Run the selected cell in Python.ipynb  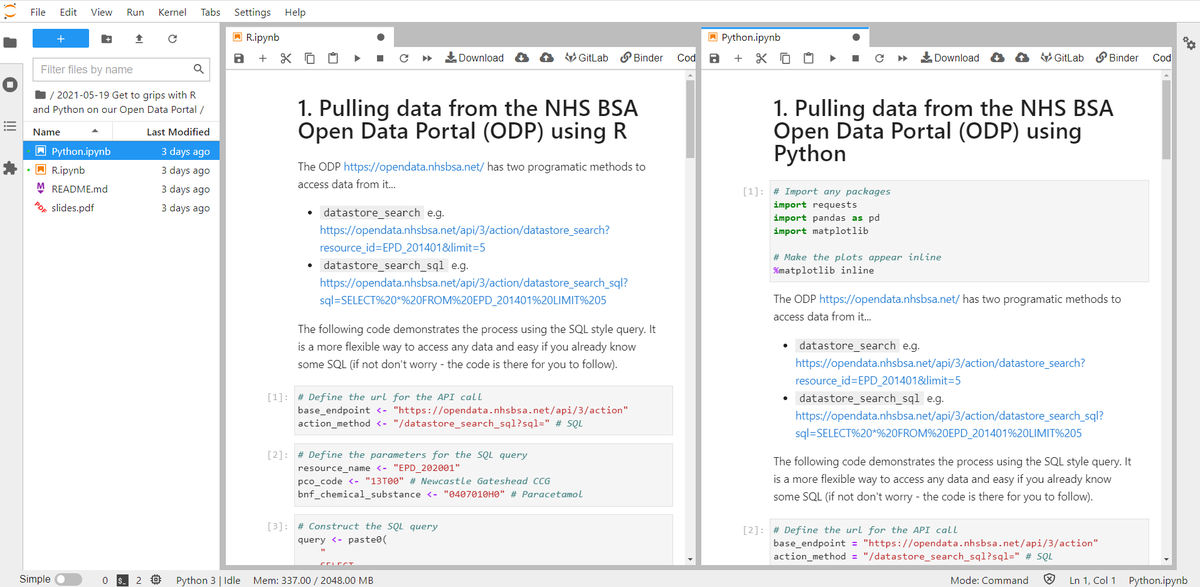[x=833, y=58]
